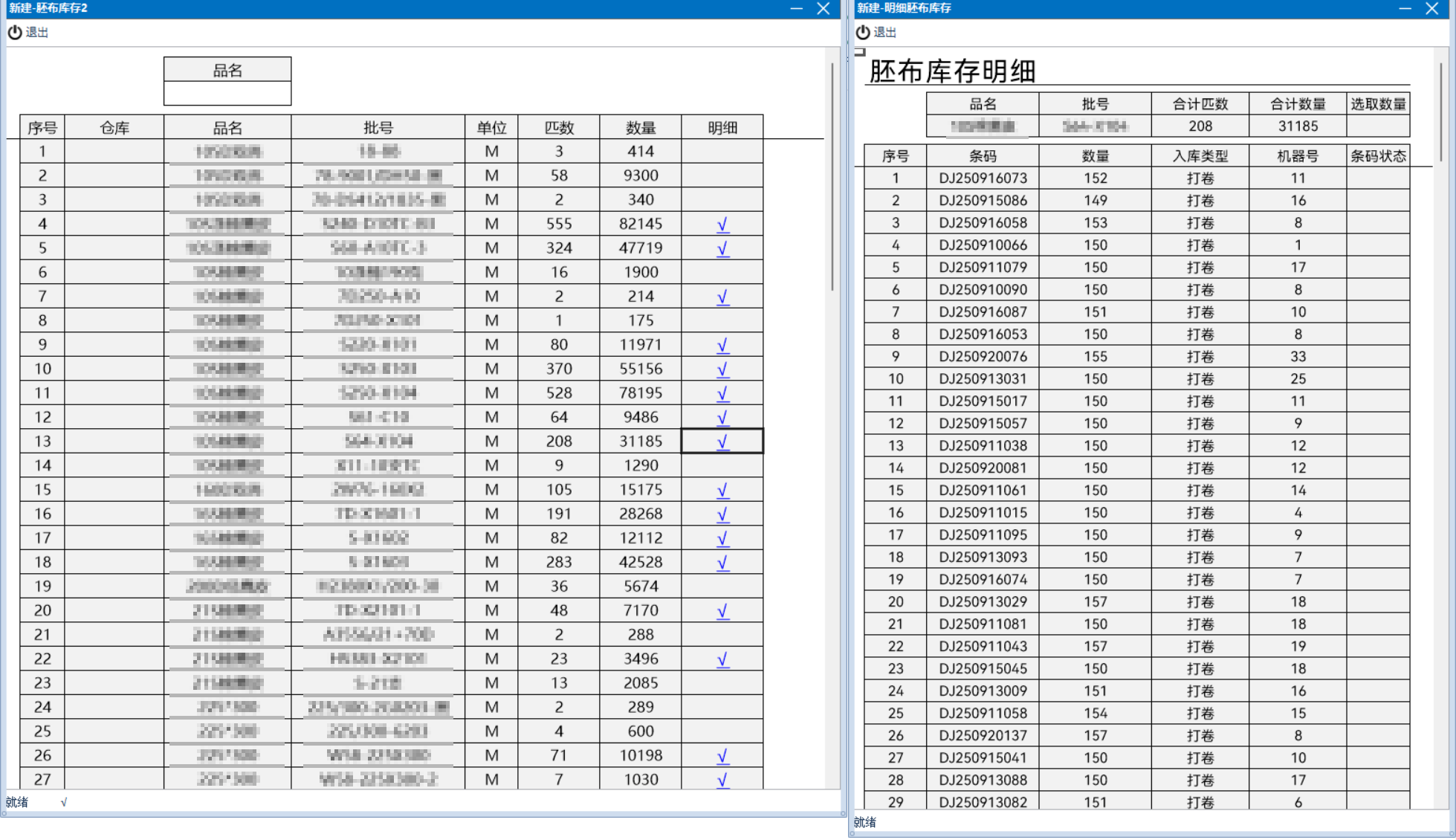Open the √ detail link on row 4
This screenshot has height=840, width=1456.
coord(721,223)
